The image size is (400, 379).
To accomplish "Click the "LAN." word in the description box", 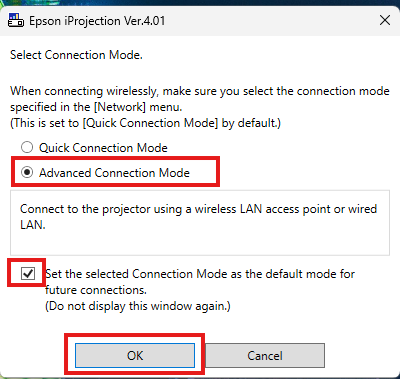I will click(x=33, y=225).
